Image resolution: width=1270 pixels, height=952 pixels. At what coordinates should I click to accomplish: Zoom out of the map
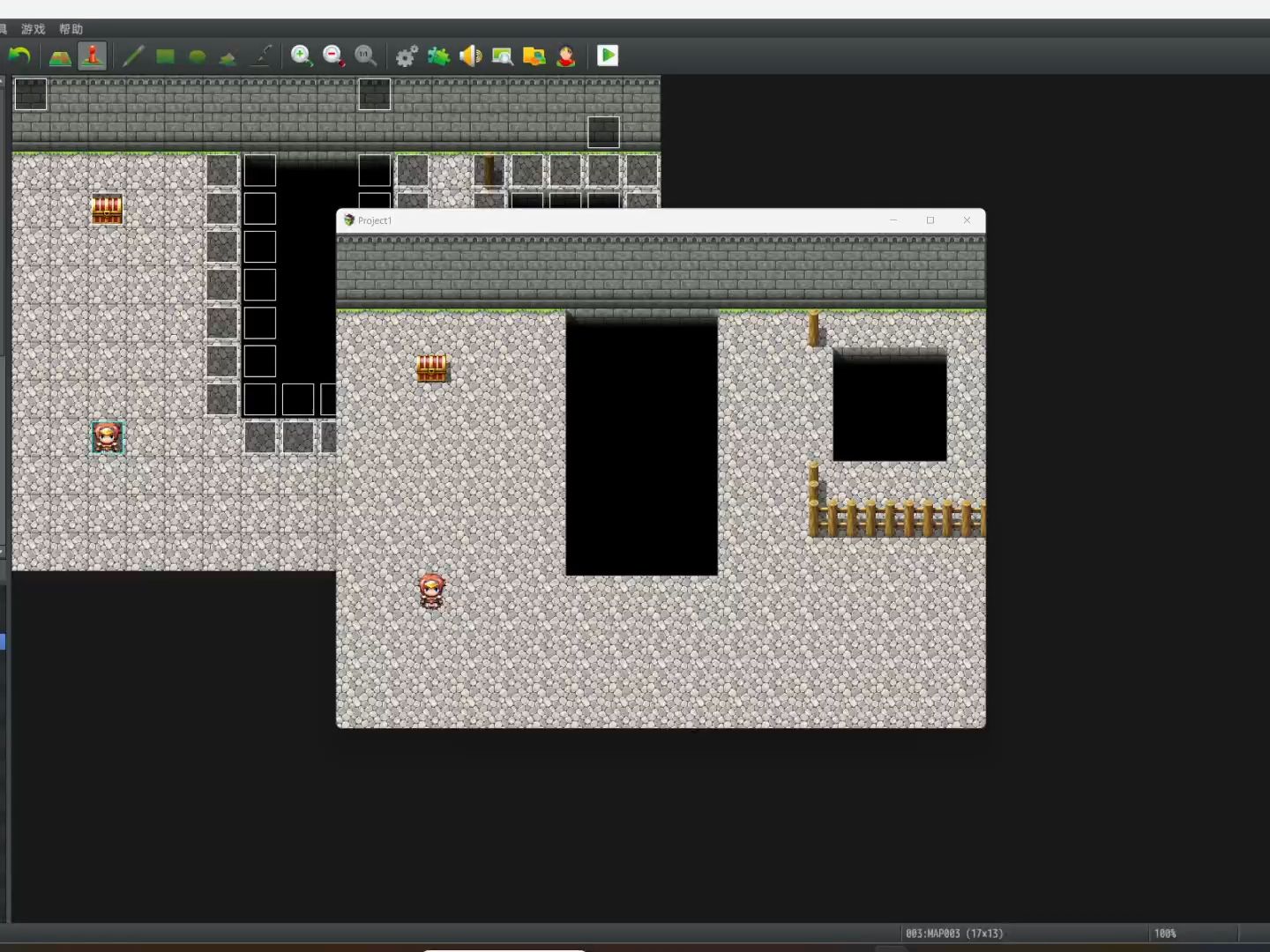[x=333, y=56]
